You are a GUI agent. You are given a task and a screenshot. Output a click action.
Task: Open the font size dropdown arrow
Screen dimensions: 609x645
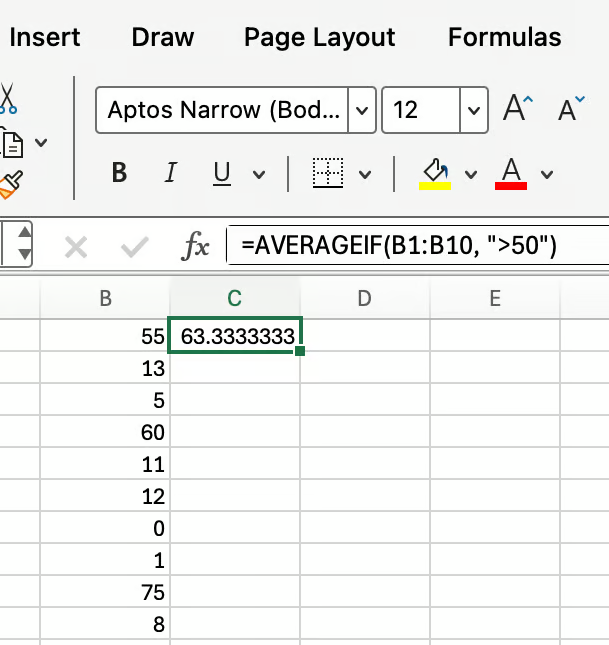pos(473,109)
